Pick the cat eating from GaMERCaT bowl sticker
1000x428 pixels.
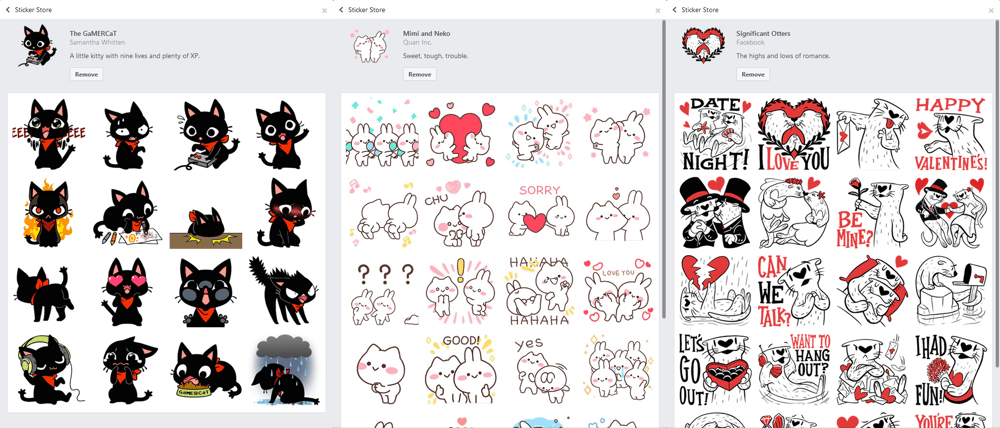pos(207,371)
